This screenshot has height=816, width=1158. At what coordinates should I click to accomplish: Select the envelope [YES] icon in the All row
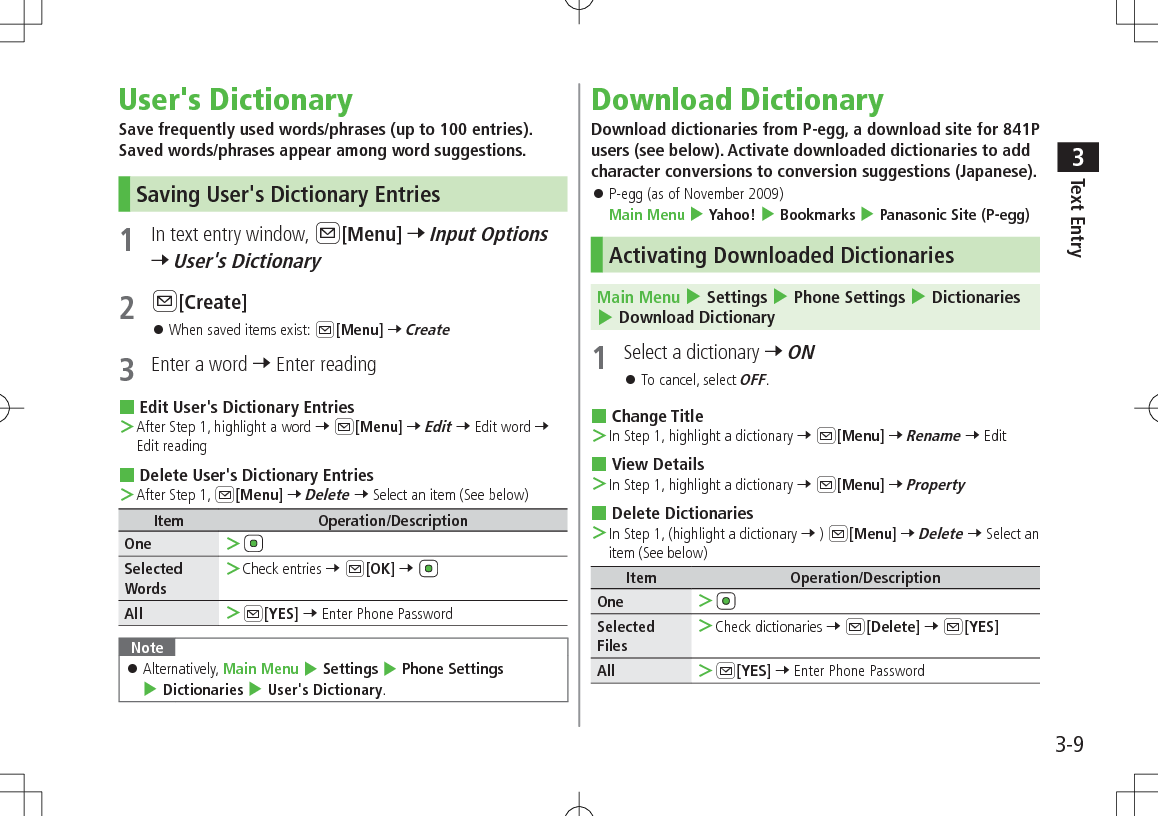click(252, 613)
